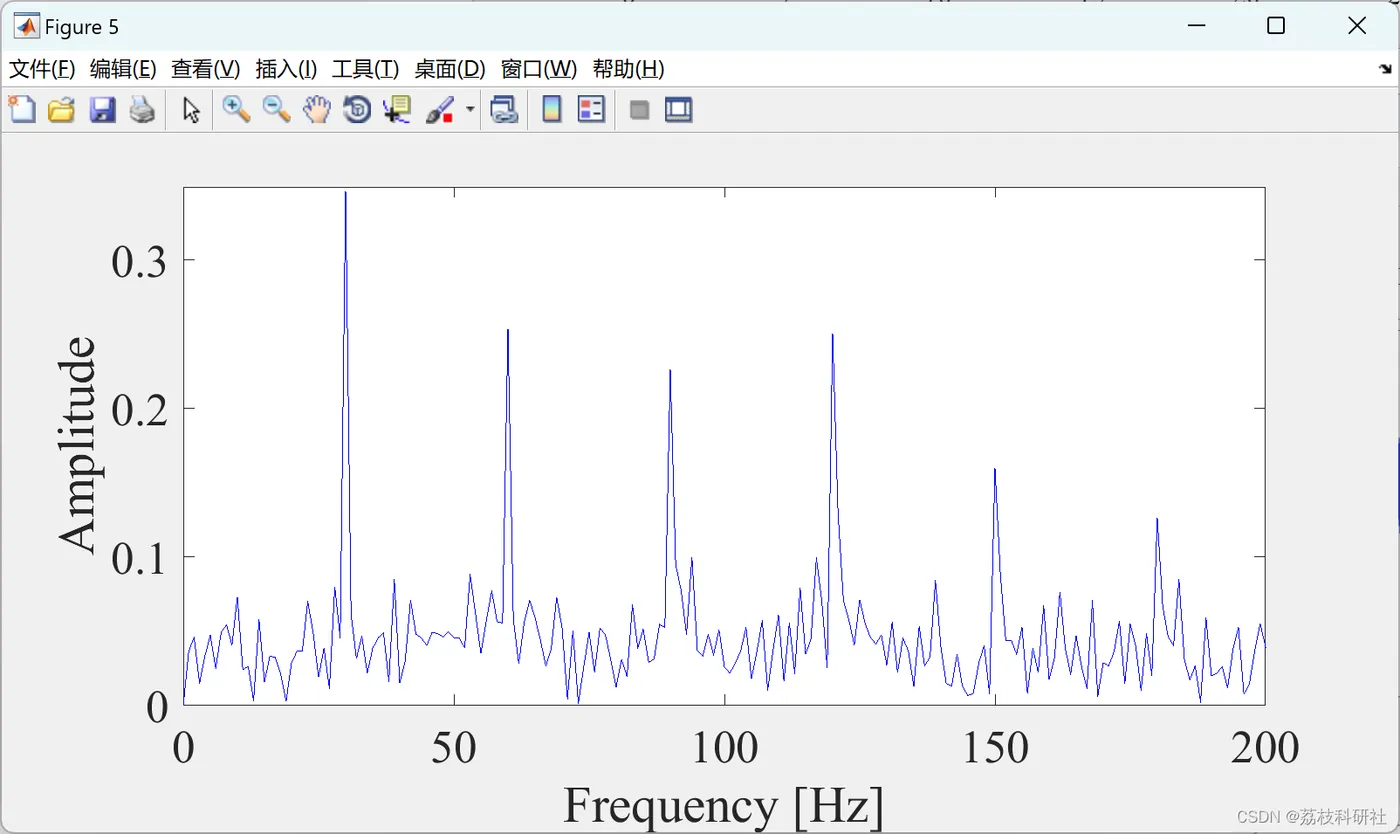The height and width of the screenshot is (834, 1400).
Task: Click the 0.1 tick label
Action: [x=139, y=557]
